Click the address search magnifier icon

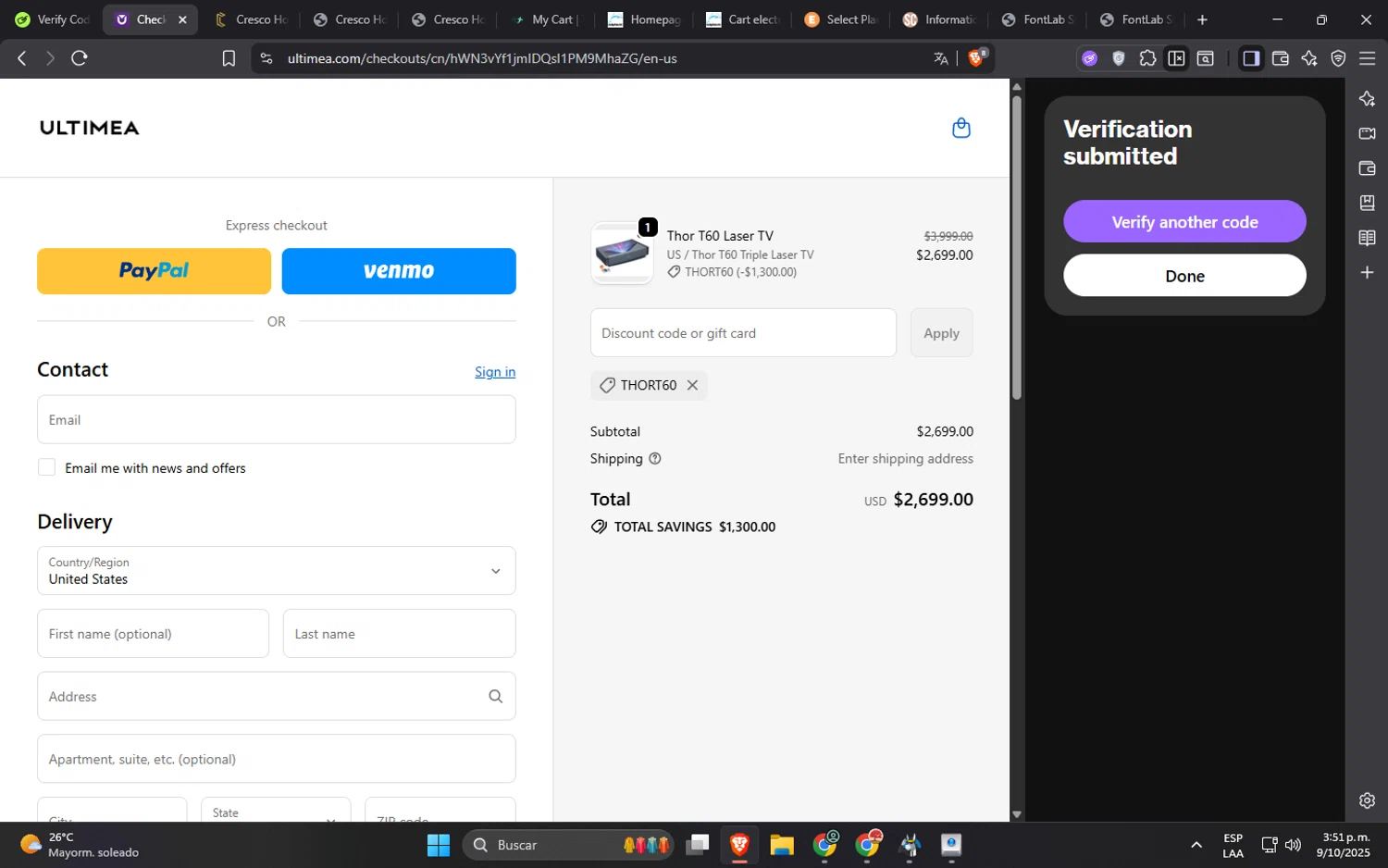click(496, 696)
